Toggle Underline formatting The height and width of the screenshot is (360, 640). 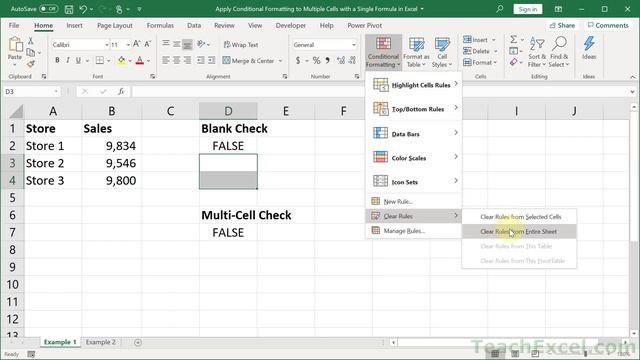click(x=78, y=60)
